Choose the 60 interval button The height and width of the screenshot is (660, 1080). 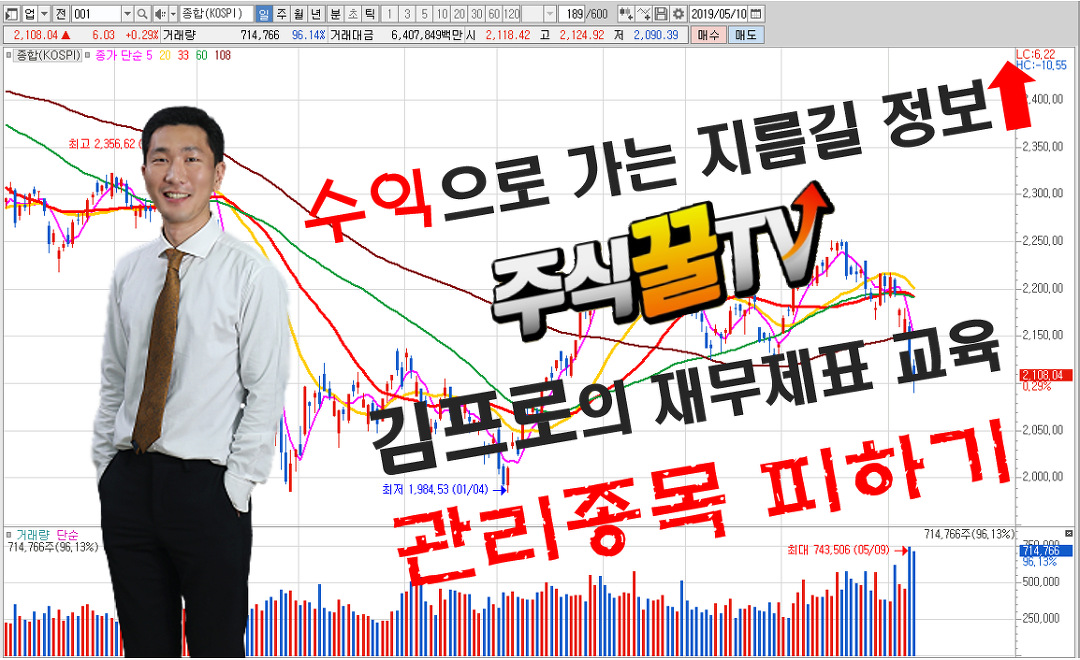tap(494, 14)
